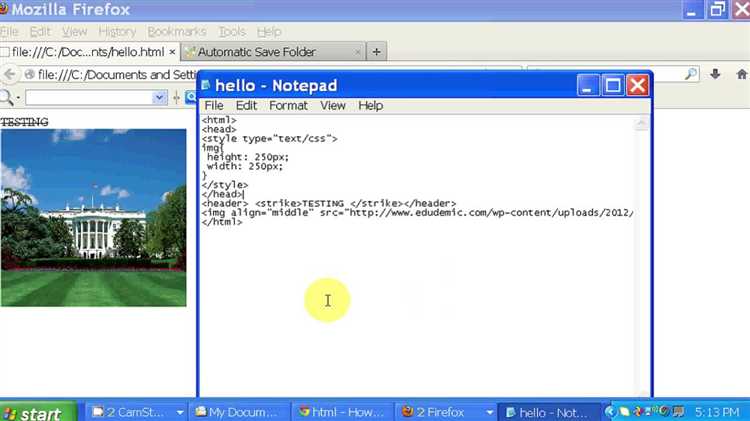Click the Notepad icon in the title bar
The height and width of the screenshot is (421, 750).
[x=205, y=85]
